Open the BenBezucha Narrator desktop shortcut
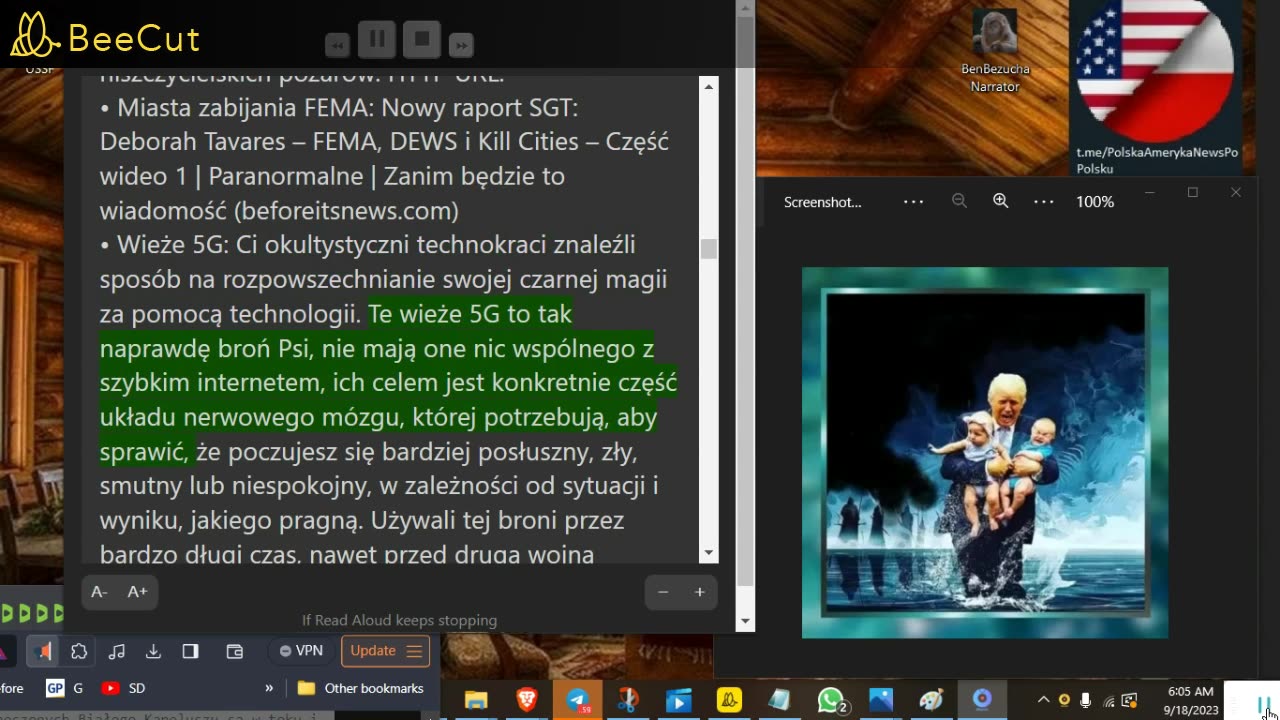The width and height of the screenshot is (1280, 720). 995,50
